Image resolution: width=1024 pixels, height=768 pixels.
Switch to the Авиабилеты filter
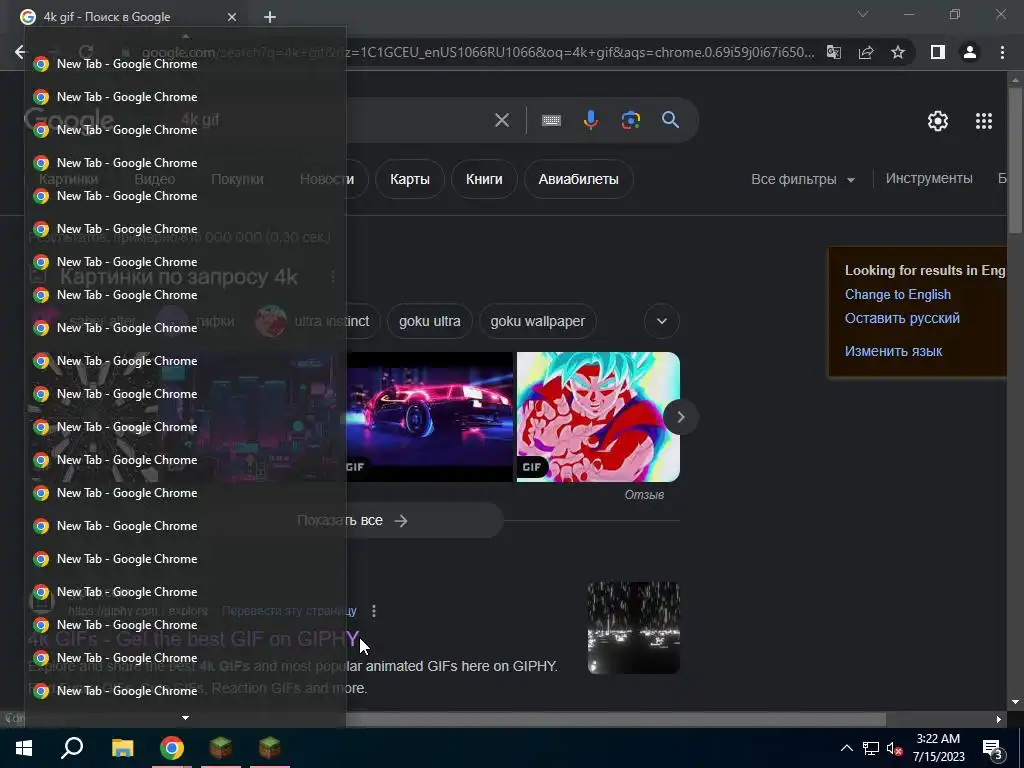point(578,179)
